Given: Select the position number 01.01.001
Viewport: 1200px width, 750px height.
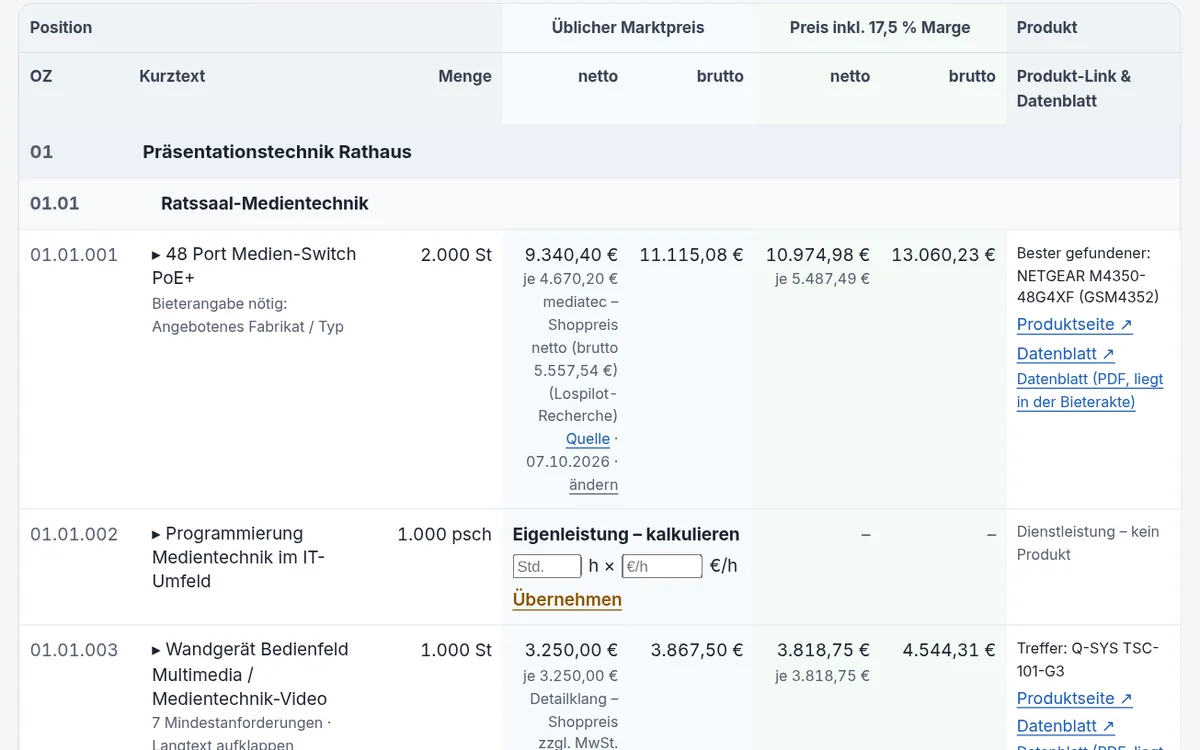Looking at the screenshot, I should coord(74,255).
